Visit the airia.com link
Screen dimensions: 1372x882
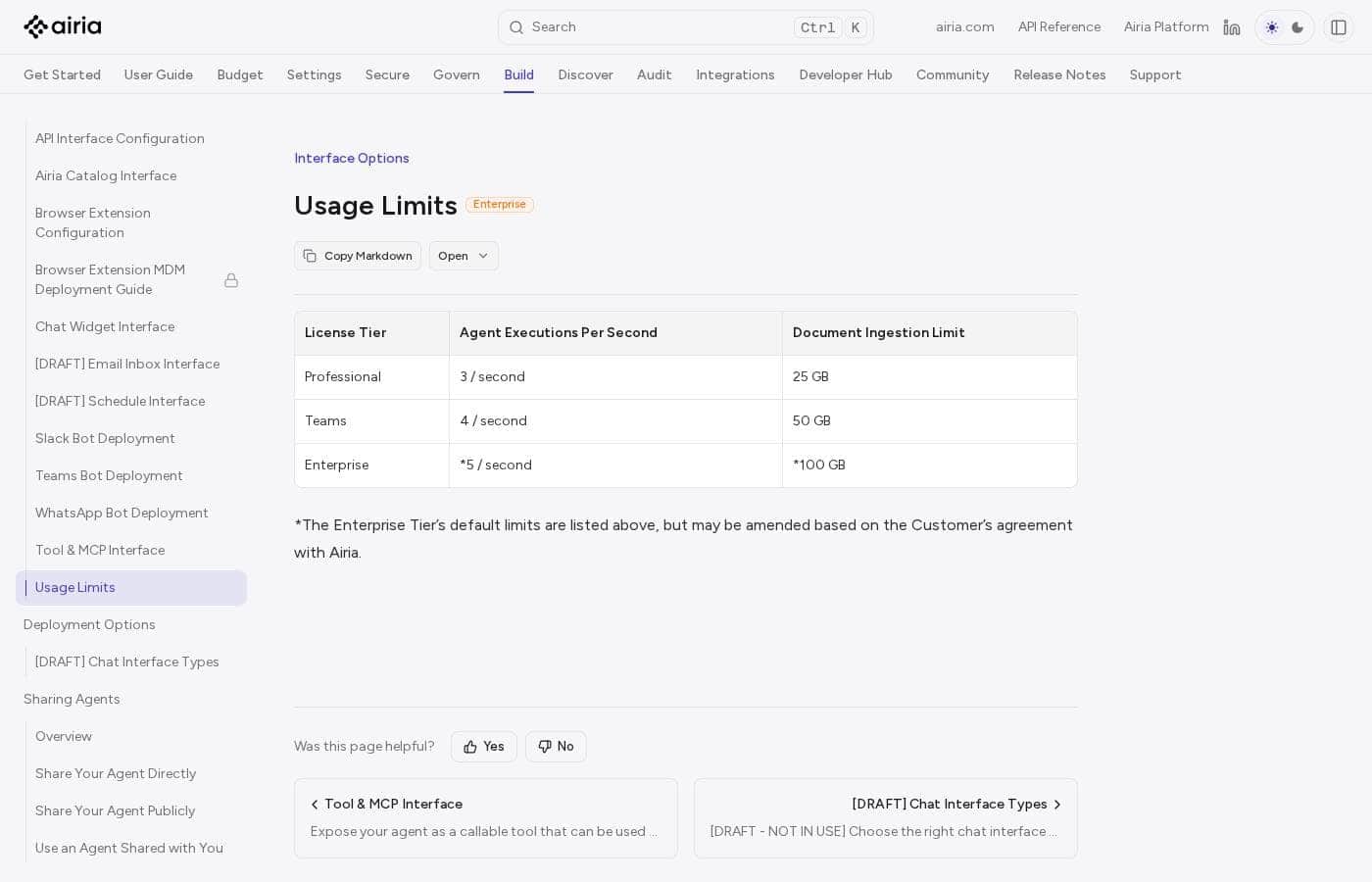(x=965, y=27)
